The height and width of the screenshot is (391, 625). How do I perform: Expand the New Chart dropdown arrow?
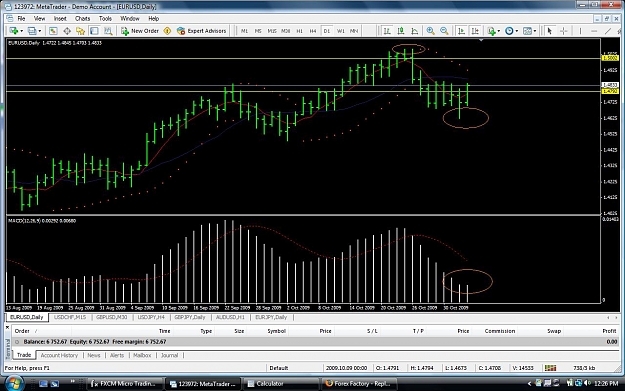tap(21, 31)
